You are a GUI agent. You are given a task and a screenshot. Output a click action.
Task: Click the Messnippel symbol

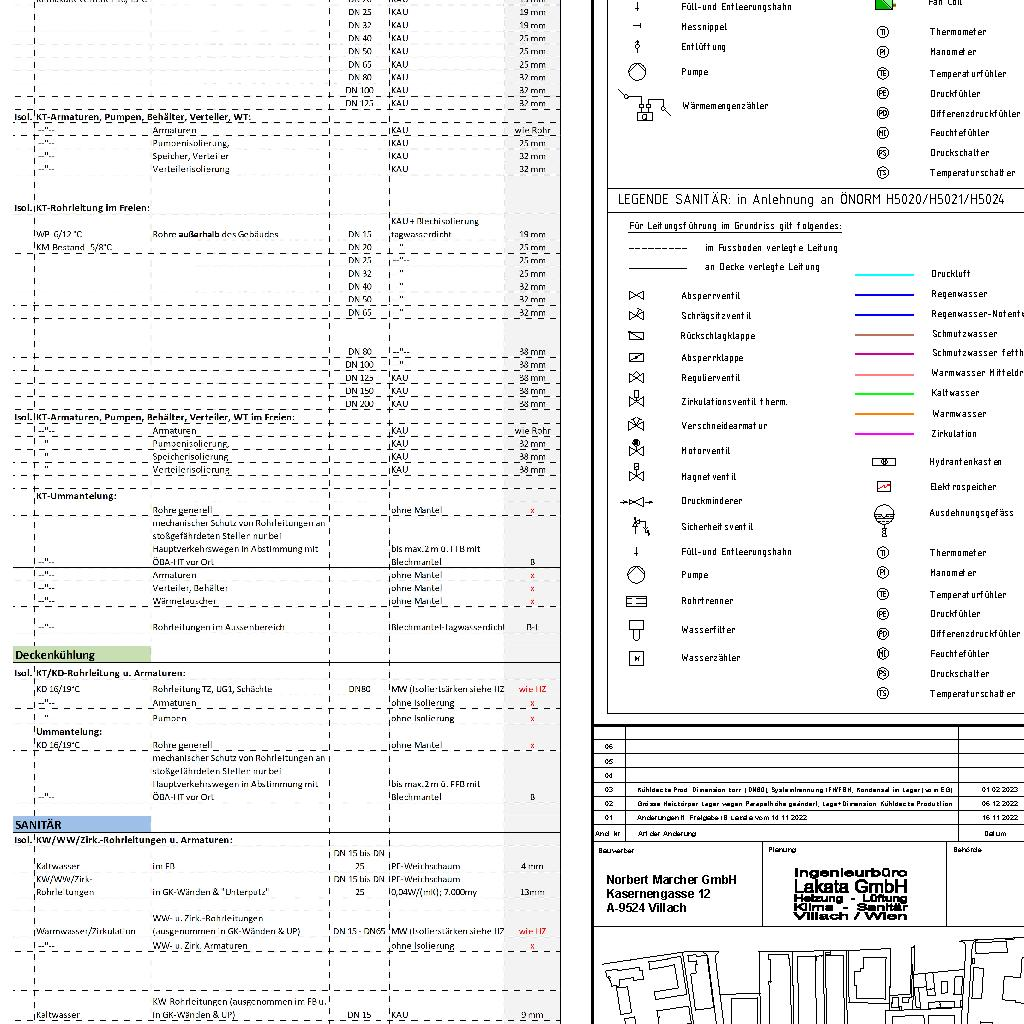click(x=637, y=26)
